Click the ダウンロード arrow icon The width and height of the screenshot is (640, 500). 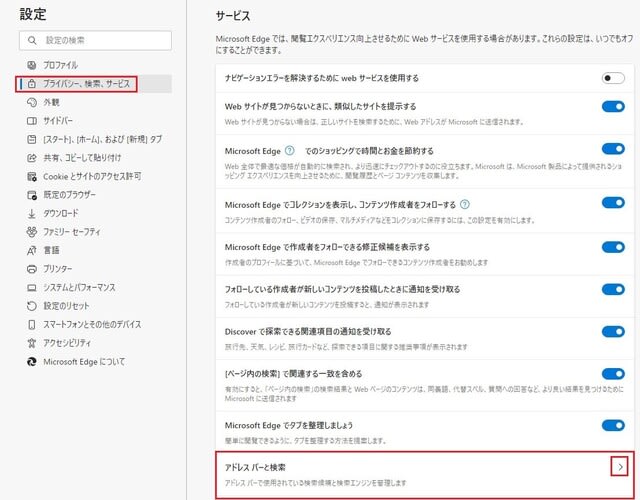31,213
